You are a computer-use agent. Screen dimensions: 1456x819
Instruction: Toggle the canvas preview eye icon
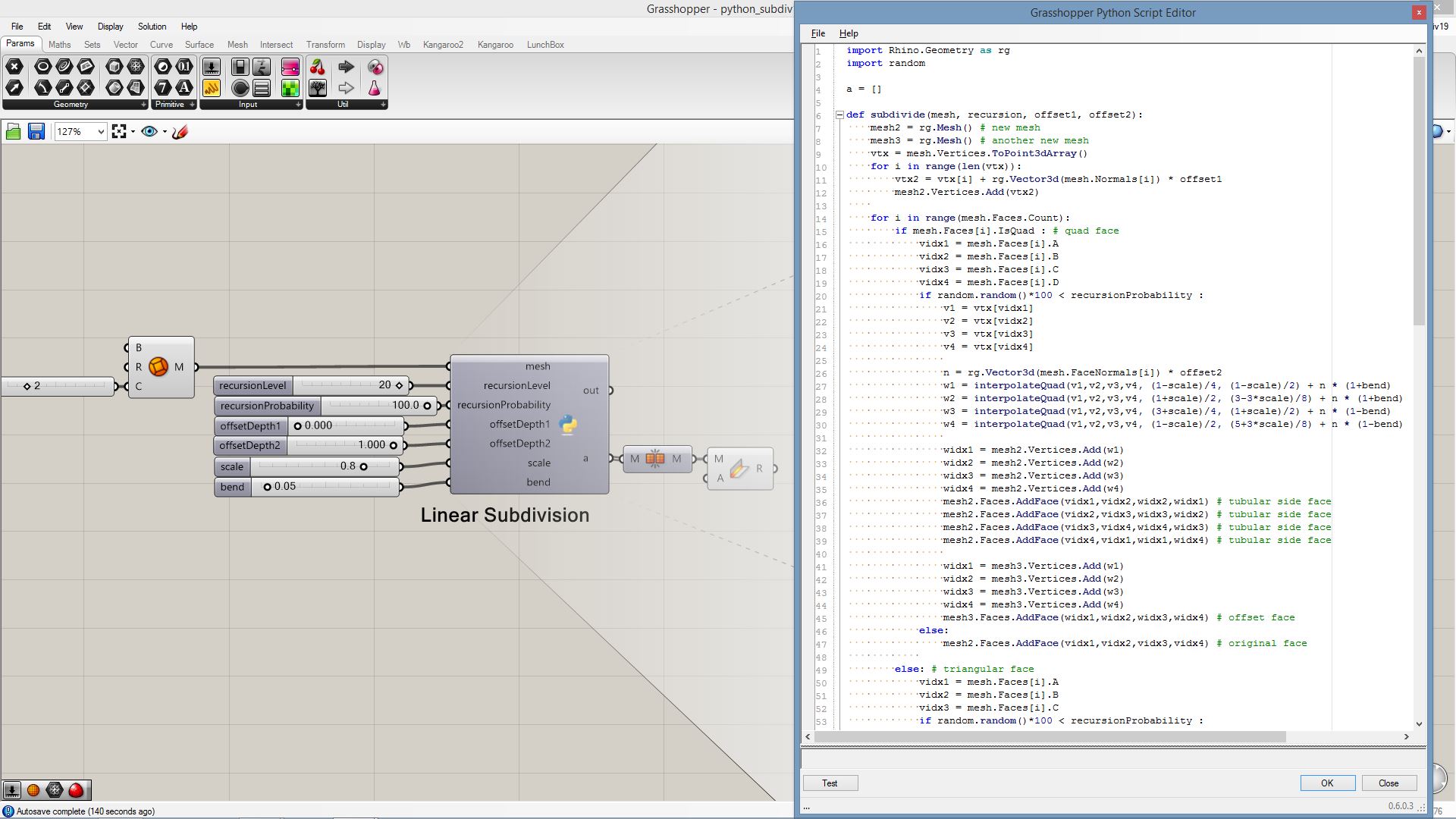point(149,132)
